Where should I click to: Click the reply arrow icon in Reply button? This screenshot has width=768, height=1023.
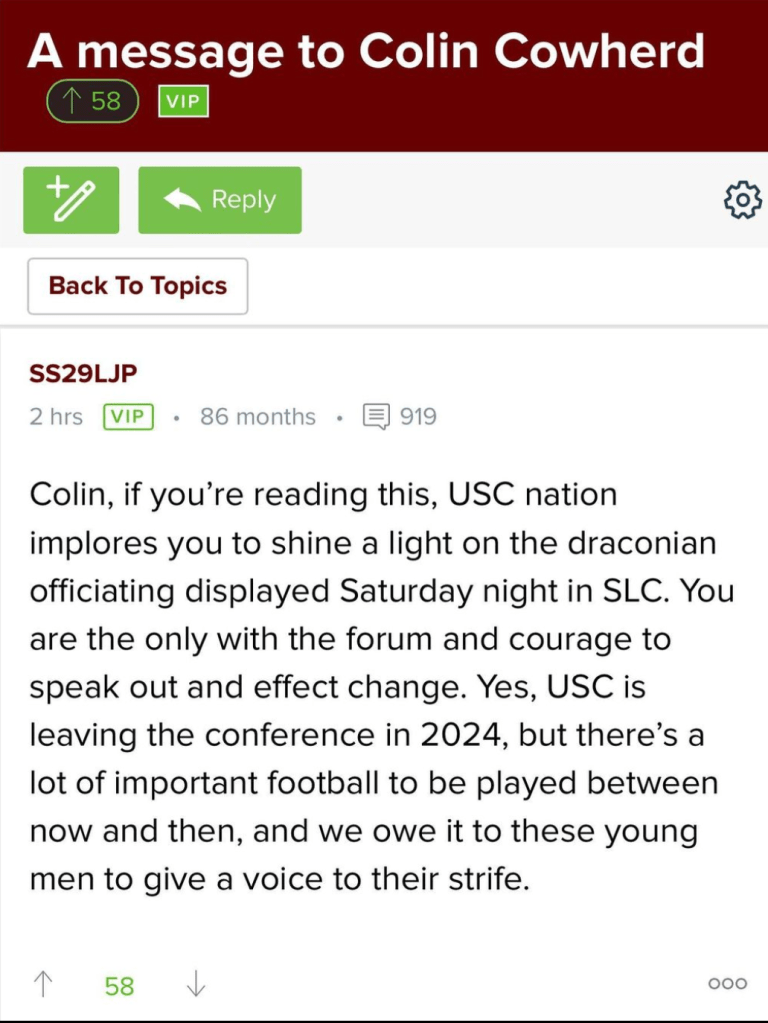182,200
